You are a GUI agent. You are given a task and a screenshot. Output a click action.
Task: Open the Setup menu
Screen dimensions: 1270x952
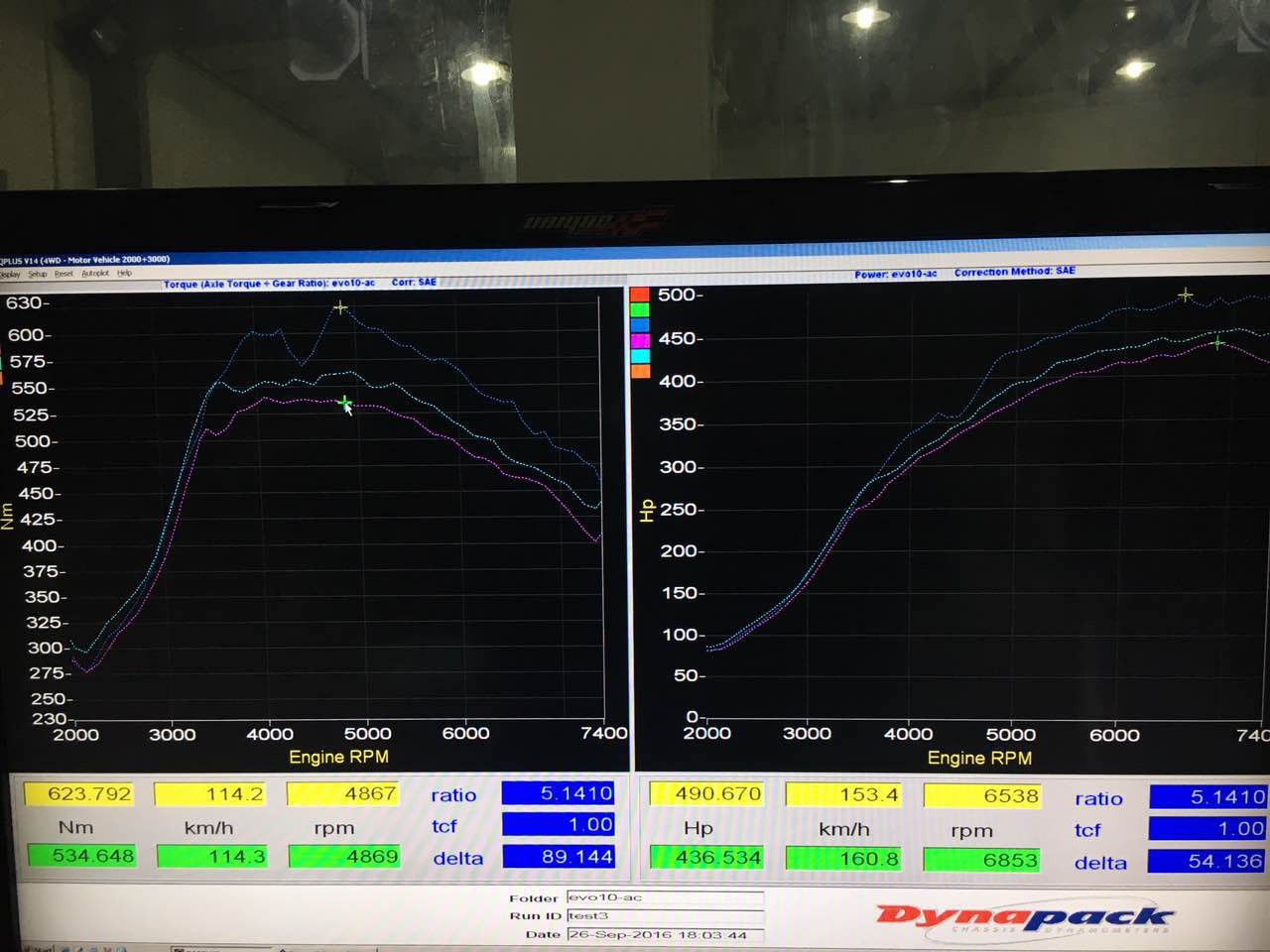[38, 274]
